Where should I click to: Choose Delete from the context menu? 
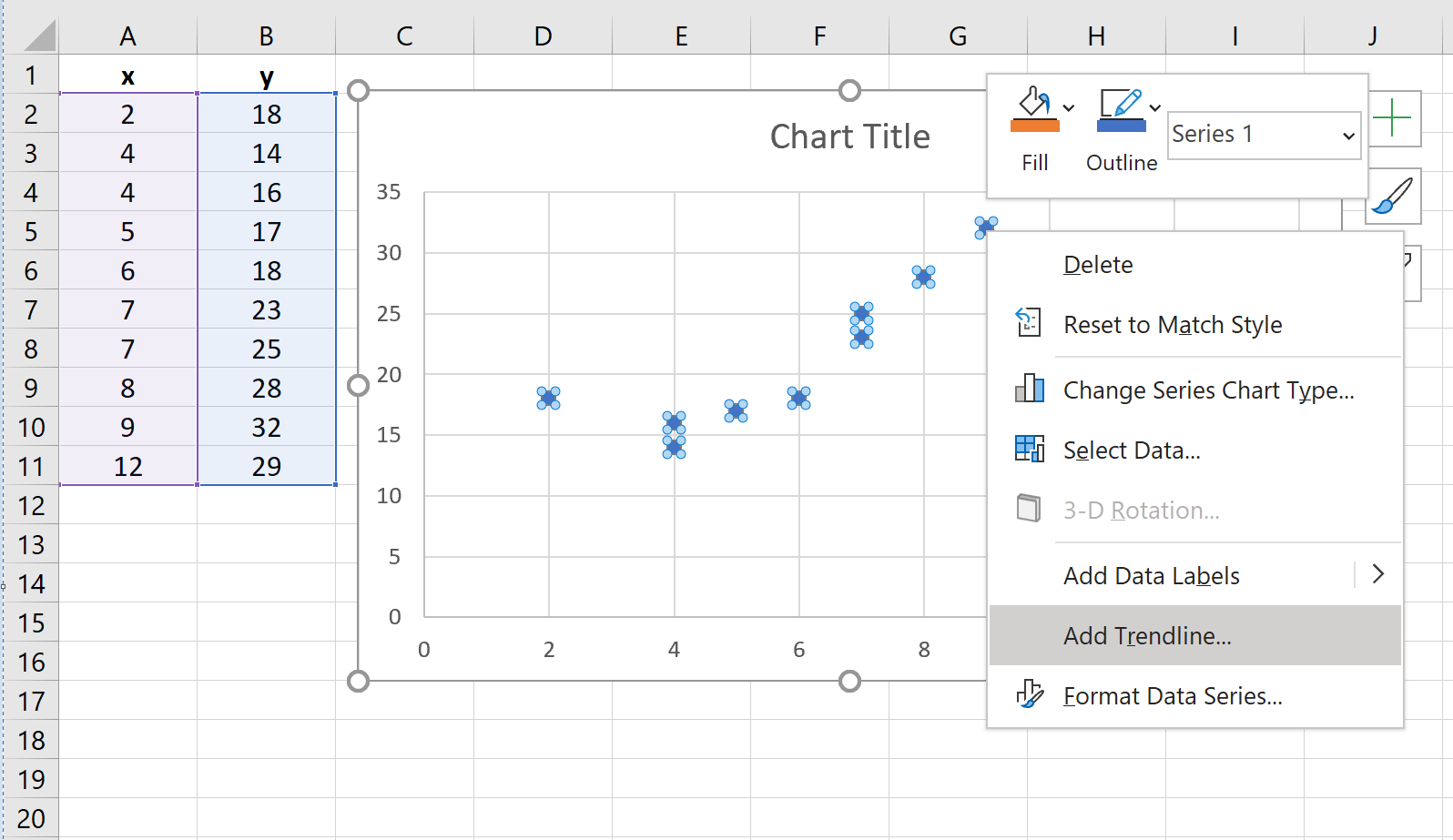(x=1098, y=265)
